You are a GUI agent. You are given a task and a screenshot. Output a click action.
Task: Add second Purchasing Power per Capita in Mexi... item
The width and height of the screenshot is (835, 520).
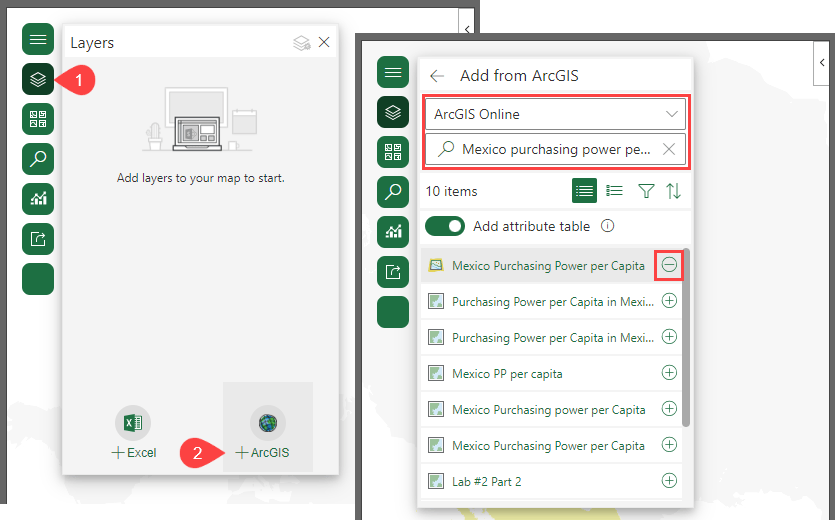click(669, 337)
